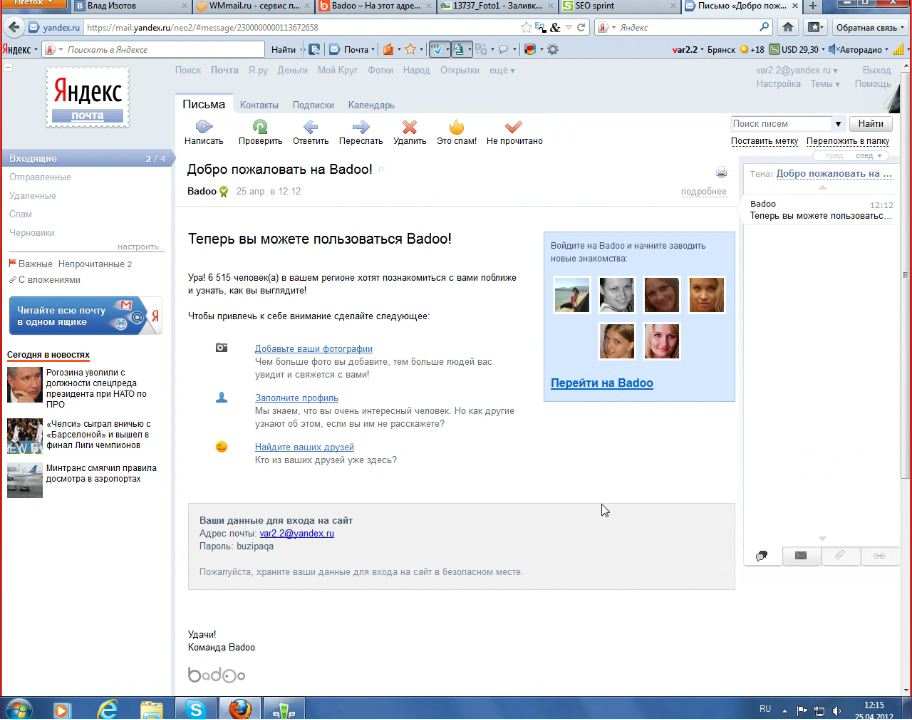Image resolution: width=912 pixels, height=720 pixels.
Task: Click the paperclip icon tab in right panel
Action: 839,555
